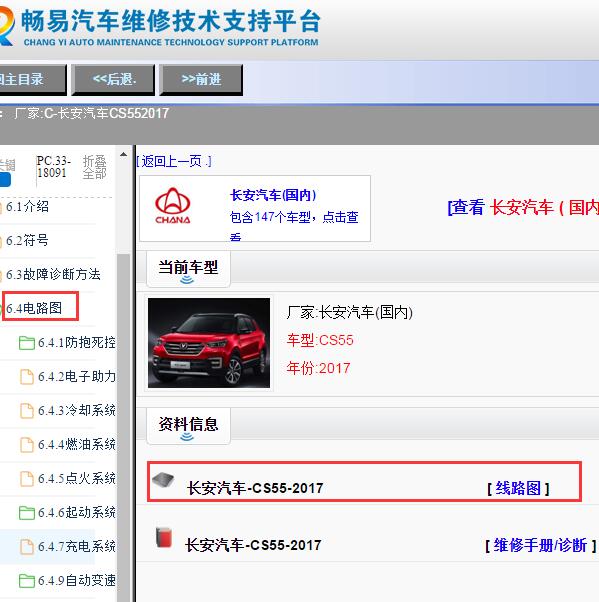
Task: Click document icon of 6.4.2
Action: (x=26, y=377)
